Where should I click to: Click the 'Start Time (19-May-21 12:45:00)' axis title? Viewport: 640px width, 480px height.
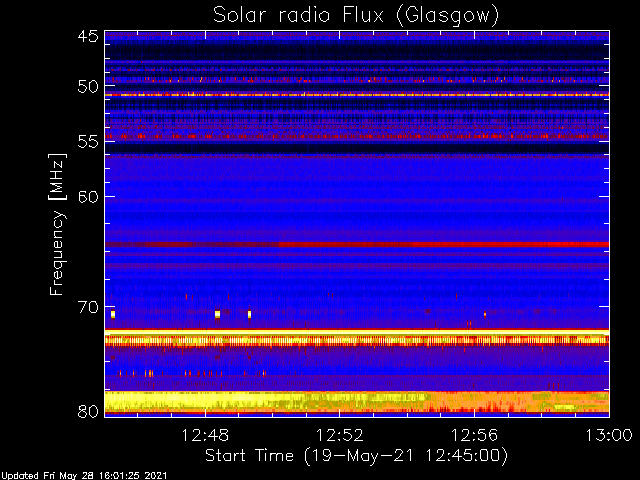[356, 456]
